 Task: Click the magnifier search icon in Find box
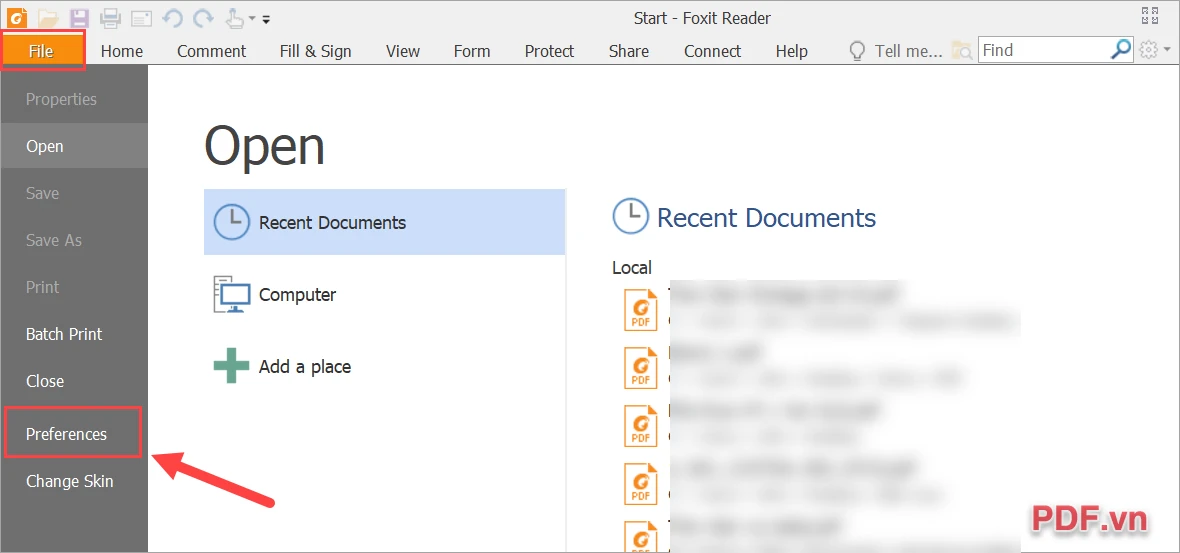pos(1121,50)
